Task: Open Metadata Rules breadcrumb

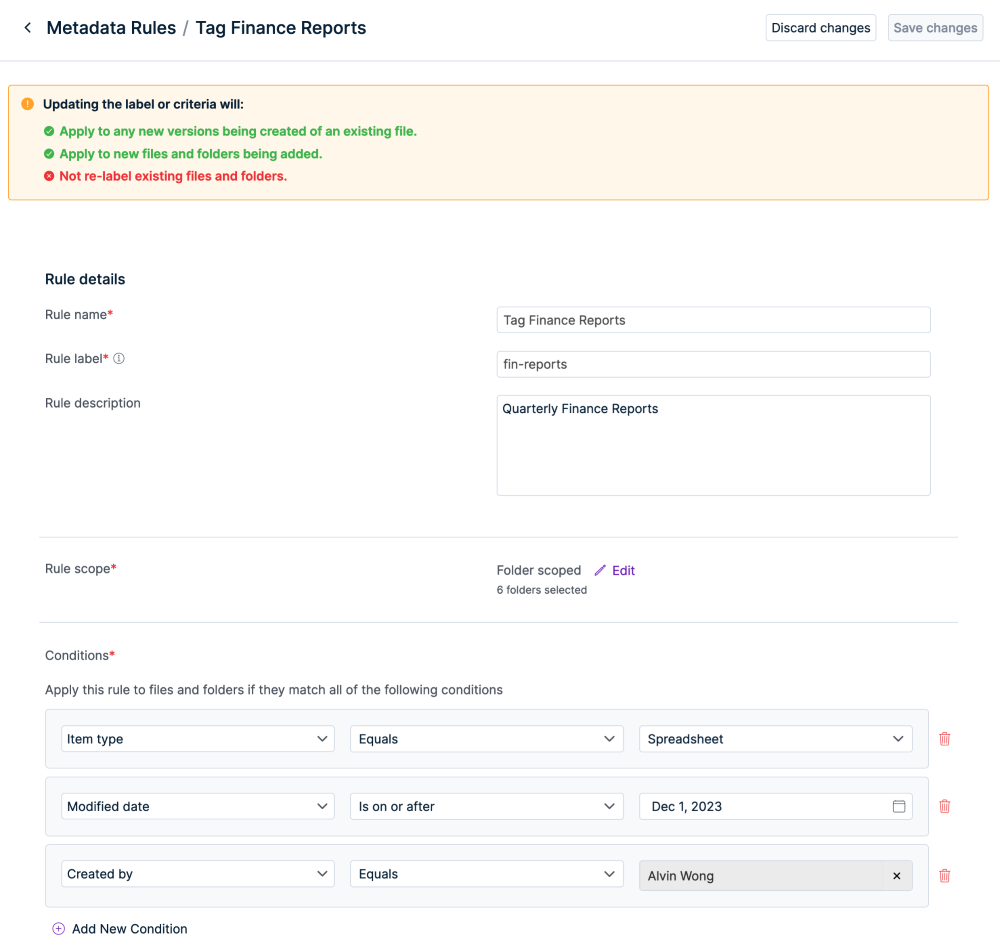Action: (111, 28)
